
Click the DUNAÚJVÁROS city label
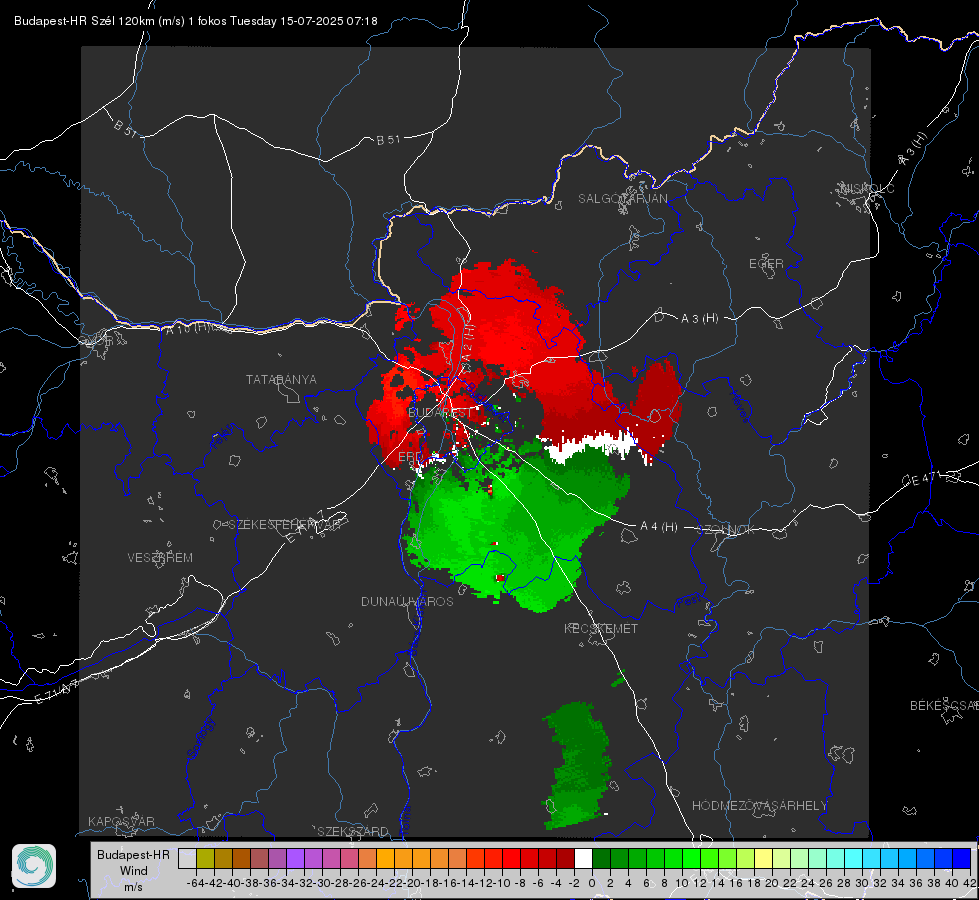tap(407, 601)
